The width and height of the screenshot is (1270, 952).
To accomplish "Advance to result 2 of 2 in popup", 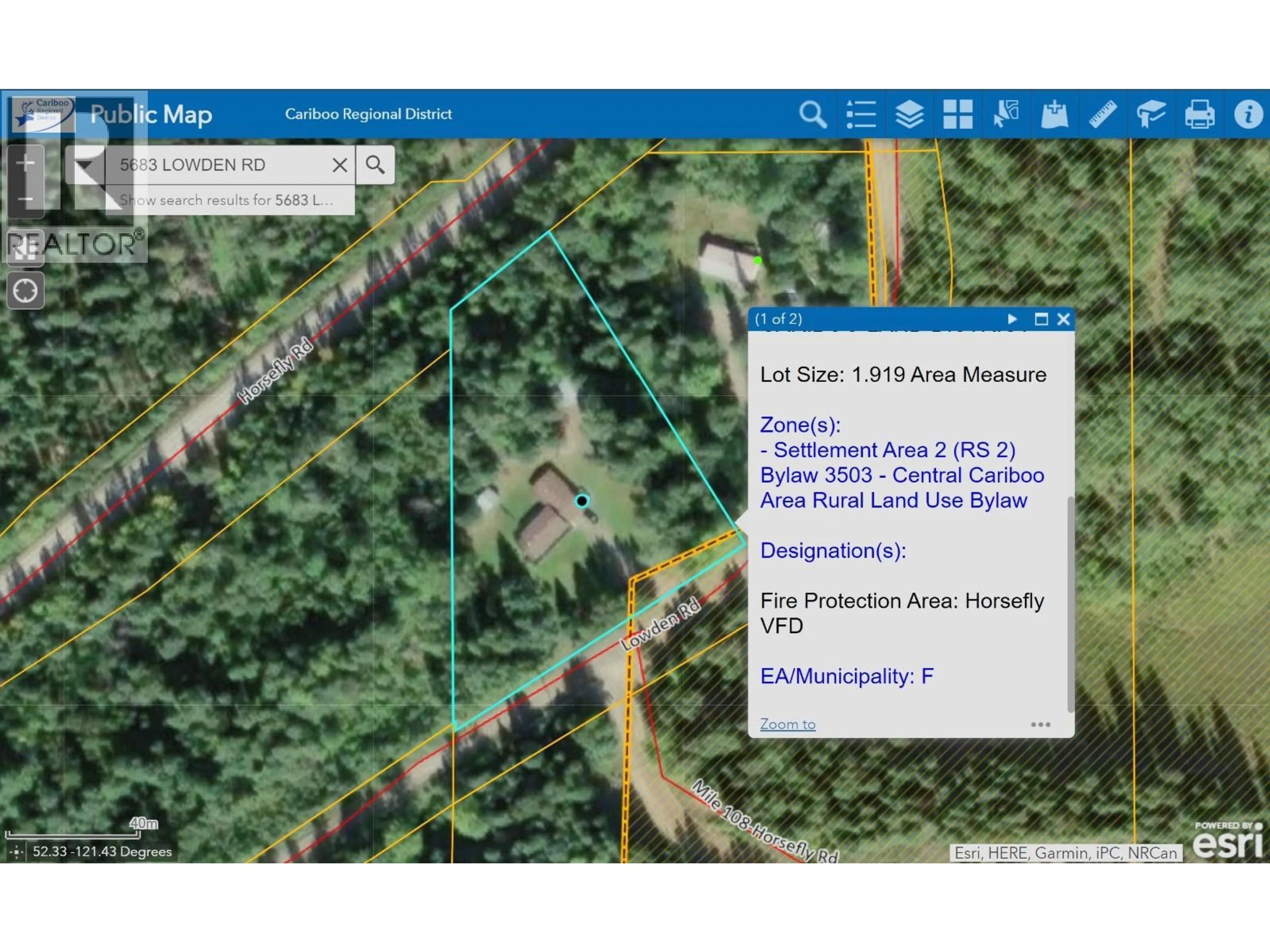I will point(1012,319).
